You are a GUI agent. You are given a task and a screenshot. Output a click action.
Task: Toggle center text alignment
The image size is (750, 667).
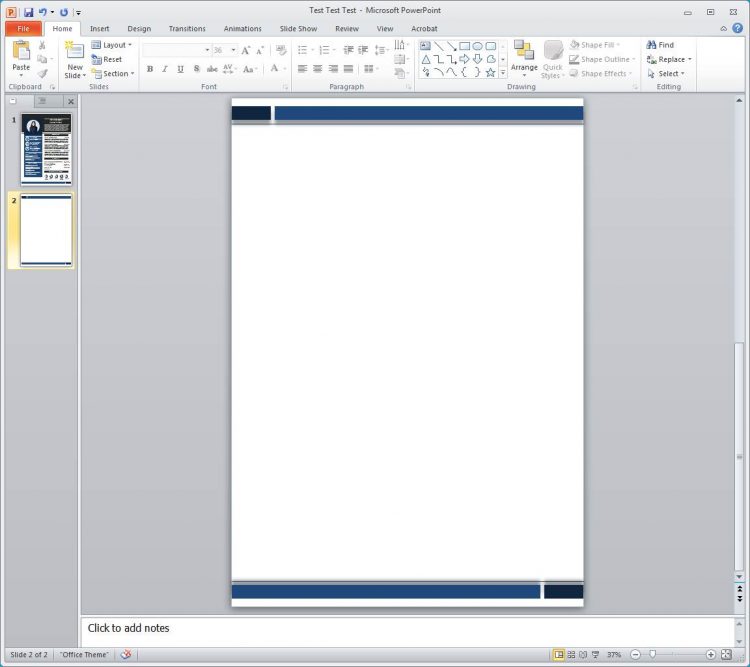coord(317,69)
